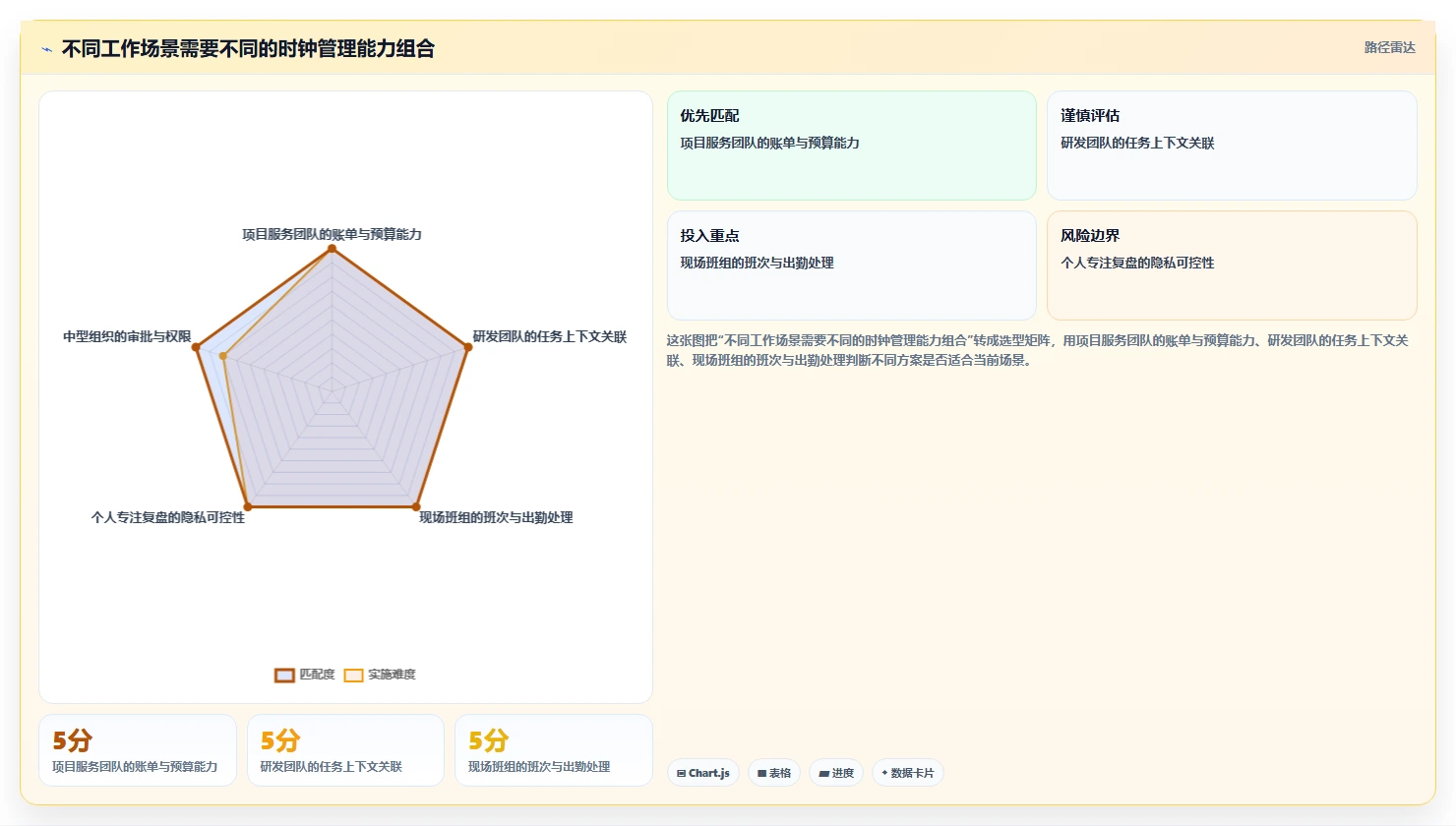Click the Chart.js tag
The height and width of the screenshot is (826, 1456).
click(x=703, y=773)
